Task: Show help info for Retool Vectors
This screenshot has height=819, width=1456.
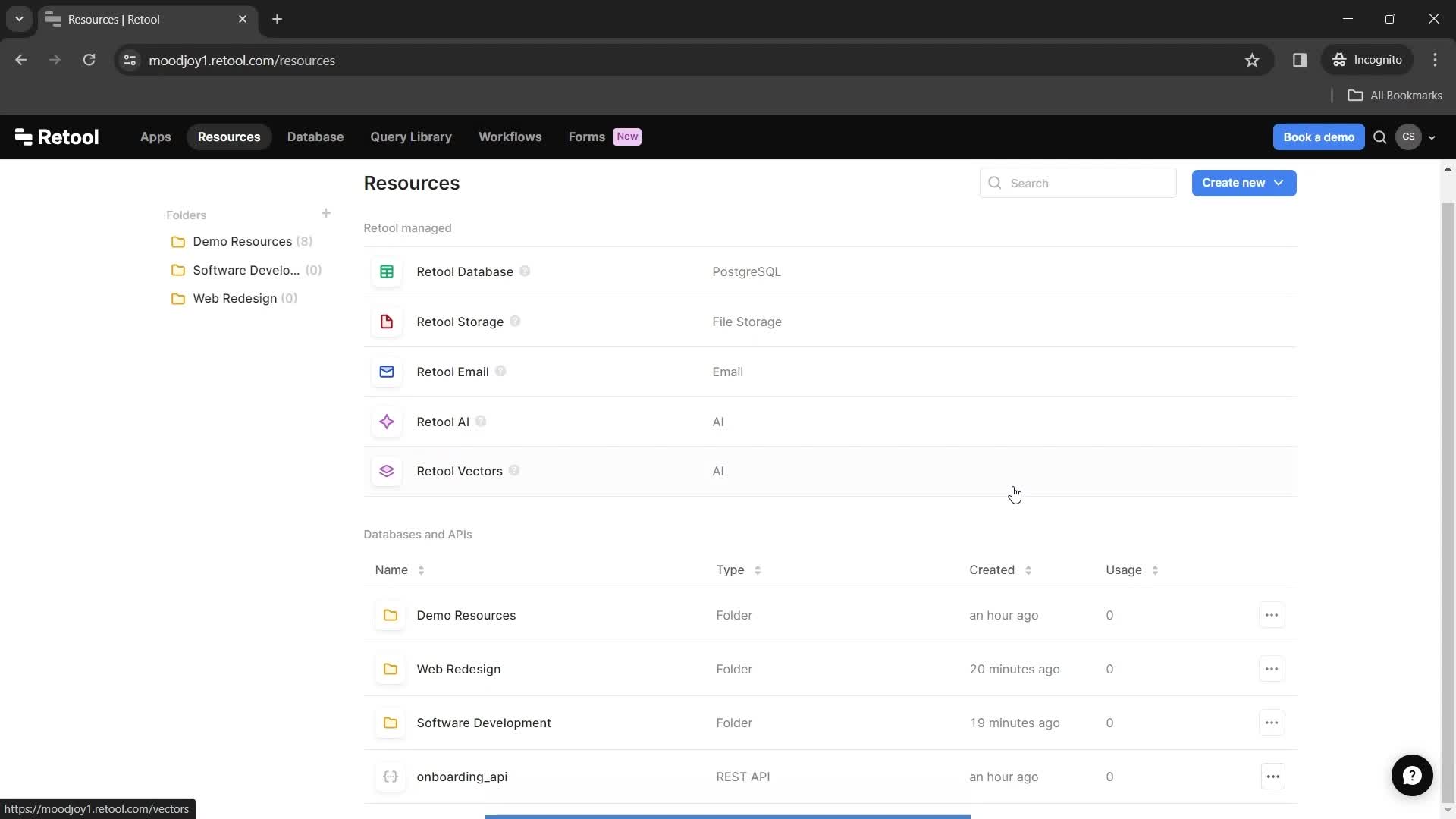Action: click(514, 471)
